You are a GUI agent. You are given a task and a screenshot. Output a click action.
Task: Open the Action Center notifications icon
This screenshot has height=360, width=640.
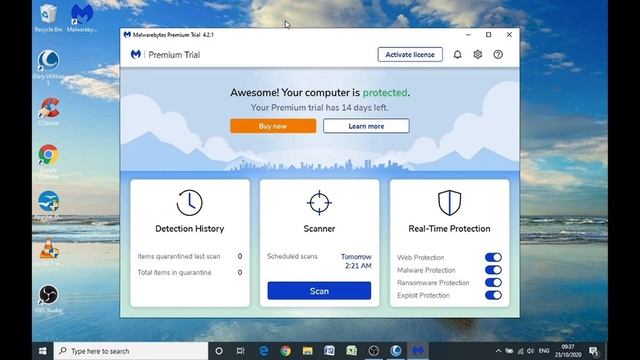point(594,351)
